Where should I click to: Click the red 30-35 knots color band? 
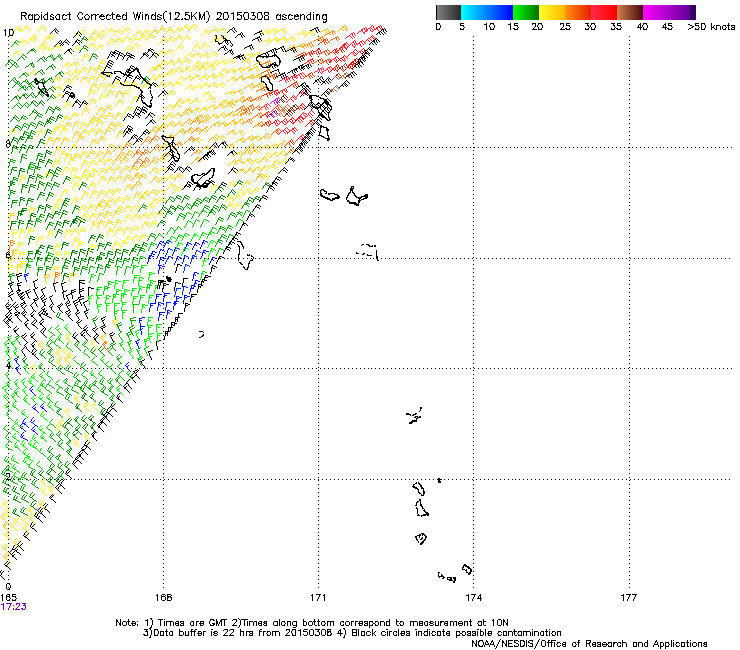click(604, 12)
